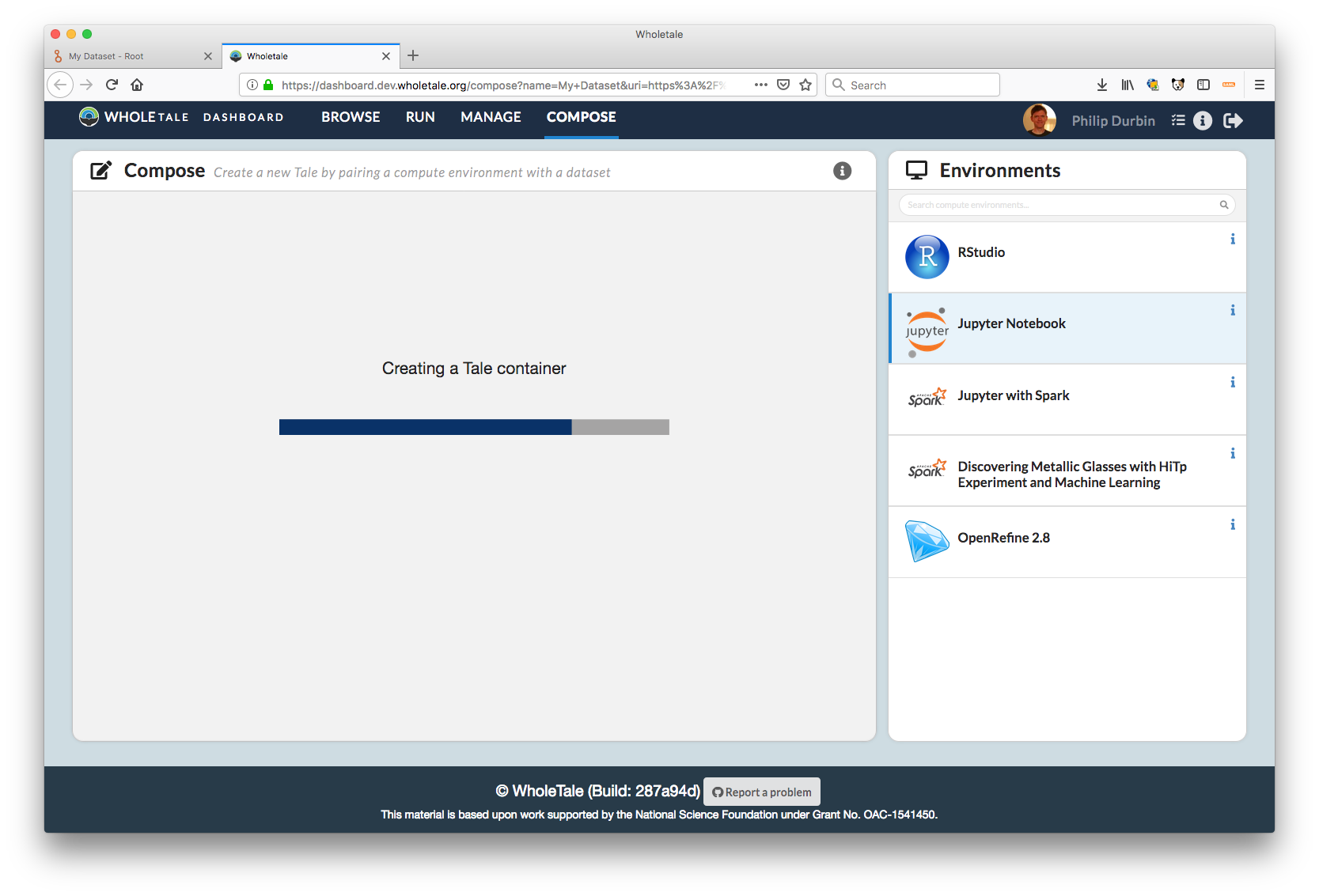Click the Tale container progress bar
Image resolution: width=1319 pixels, height=896 pixels.
(x=474, y=427)
